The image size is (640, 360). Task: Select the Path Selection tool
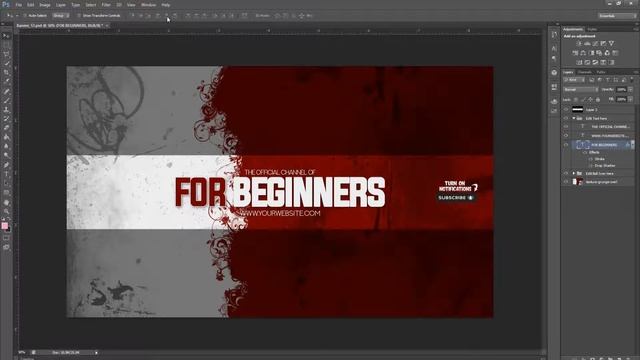(x=6, y=183)
